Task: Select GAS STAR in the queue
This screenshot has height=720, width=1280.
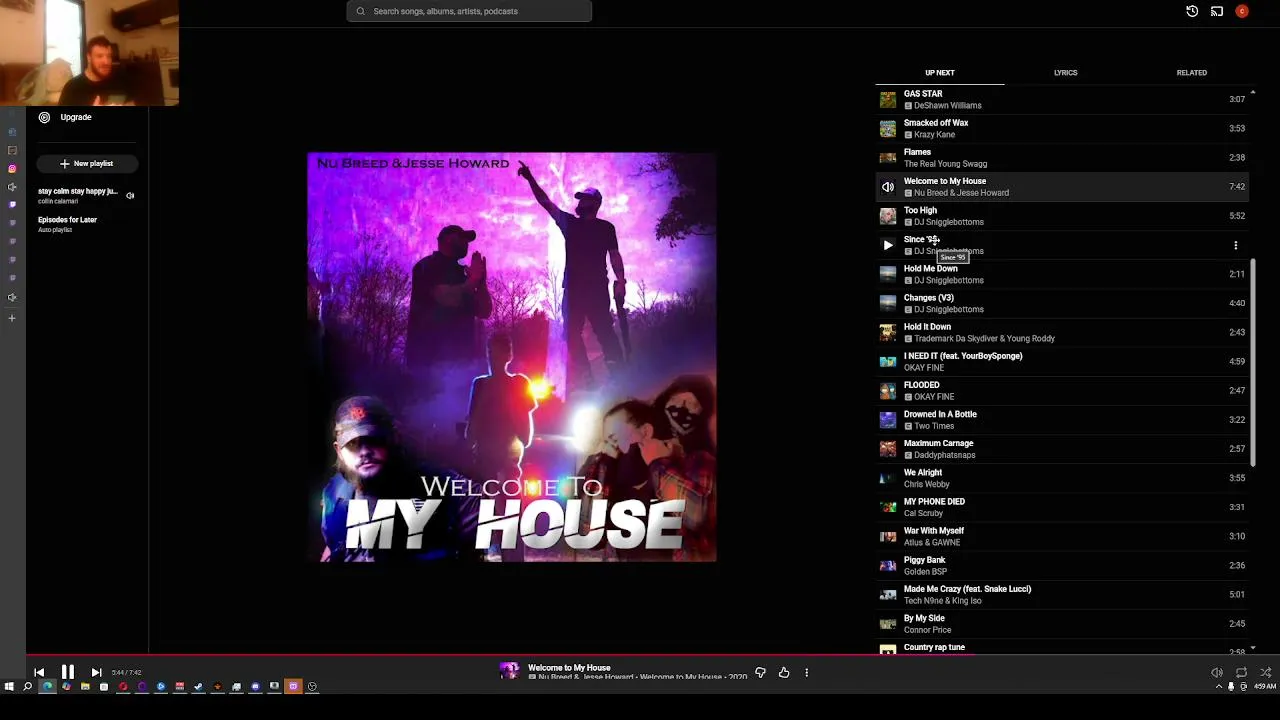Action: click(1062, 99)
